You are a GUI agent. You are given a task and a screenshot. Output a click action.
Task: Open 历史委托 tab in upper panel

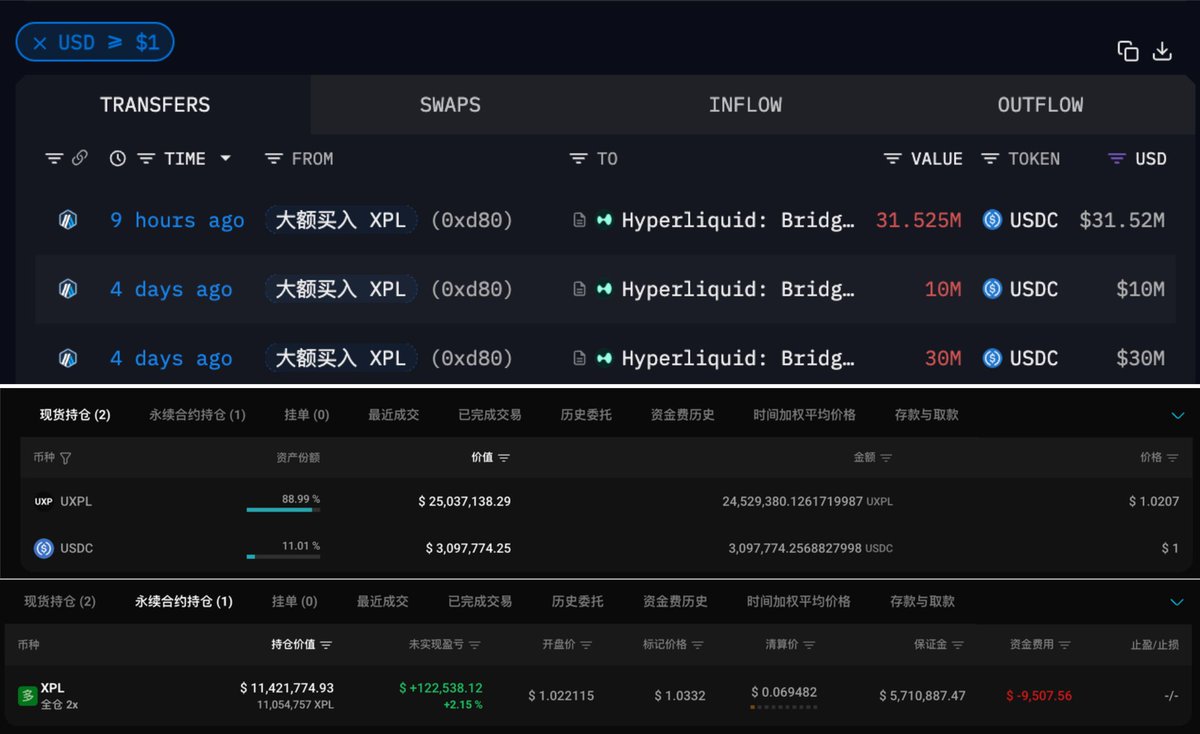[586, 415]
